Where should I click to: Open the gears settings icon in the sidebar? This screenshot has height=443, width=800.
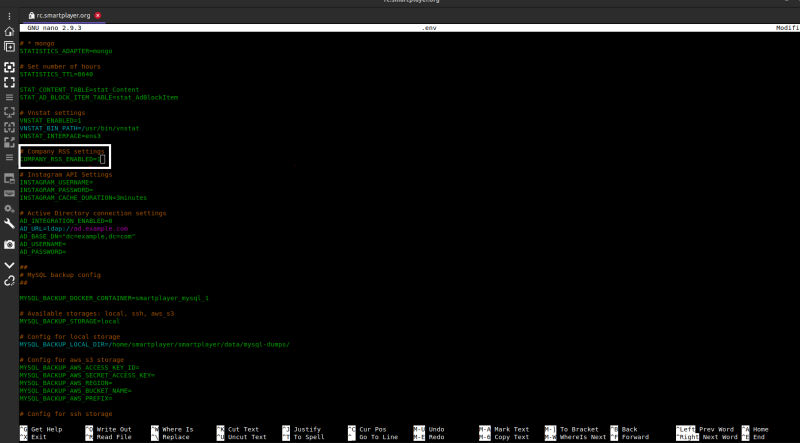pyautogui.click(x=9, y=207)
